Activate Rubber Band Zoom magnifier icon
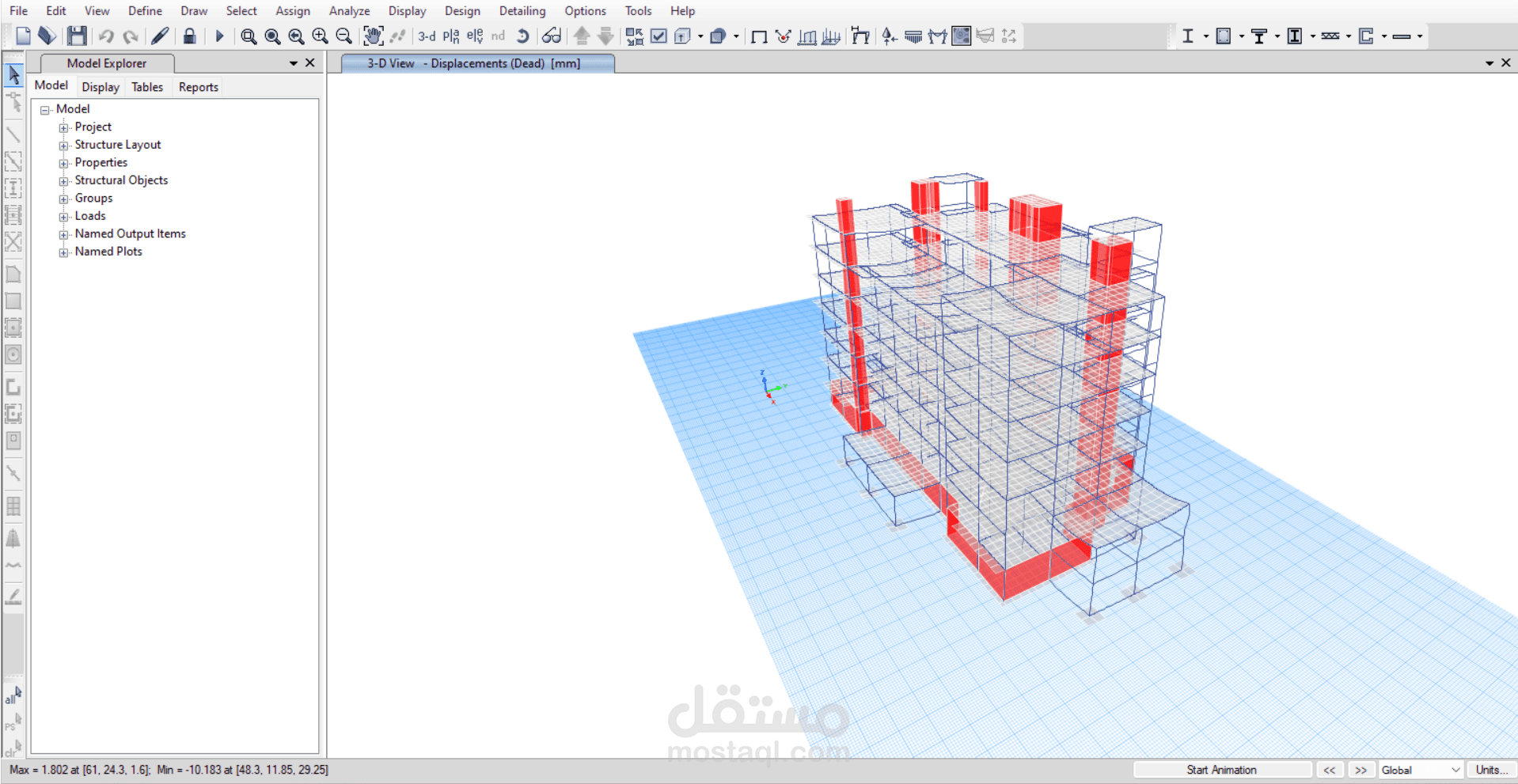 click(x=249, y=36)
